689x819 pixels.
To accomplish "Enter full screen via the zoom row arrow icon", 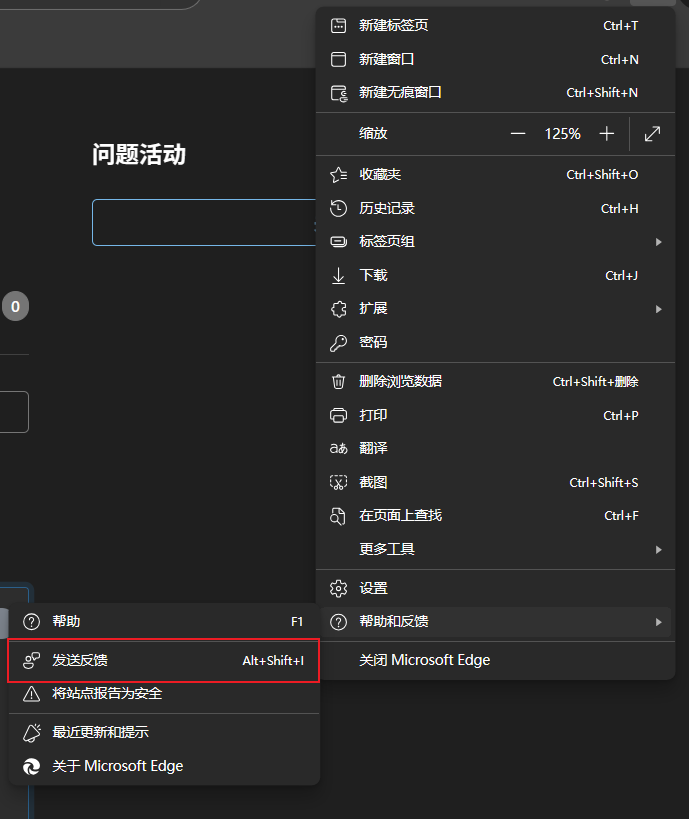I will (652, 134).
